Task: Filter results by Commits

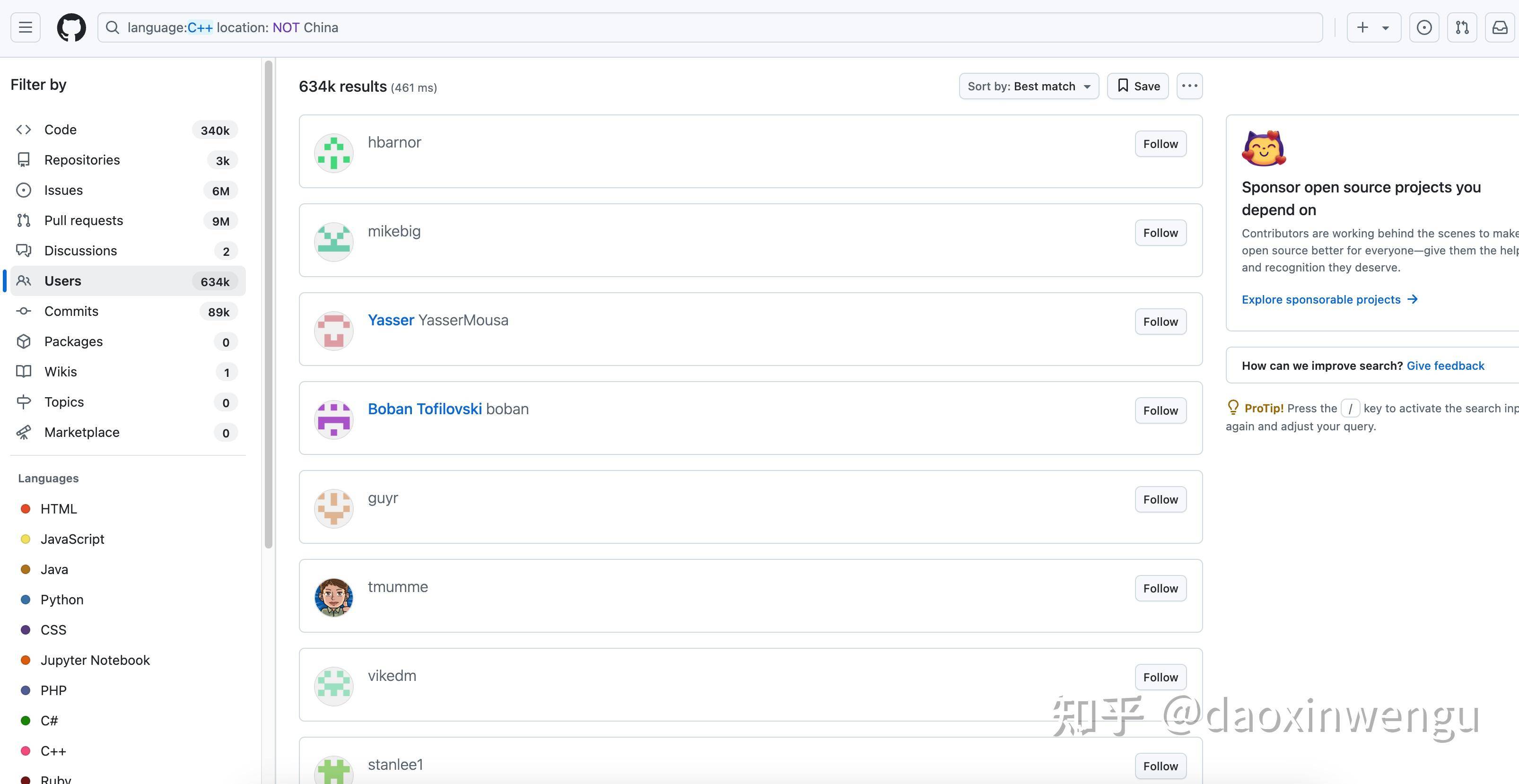Action: tap(127, 311)
